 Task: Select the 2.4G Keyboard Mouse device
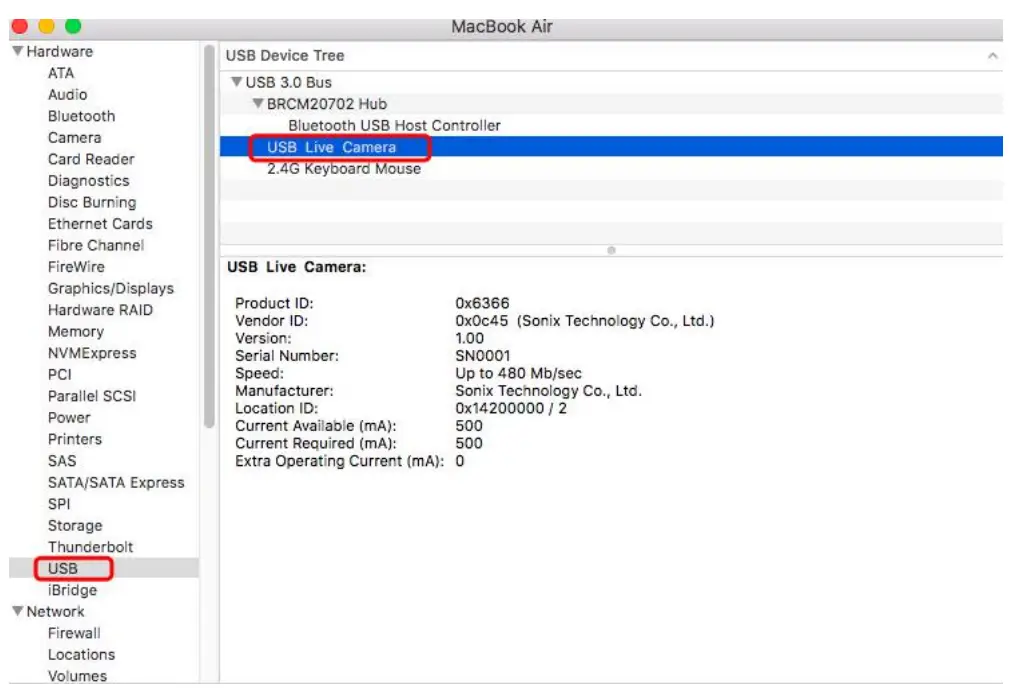click(x=343, y=169)
